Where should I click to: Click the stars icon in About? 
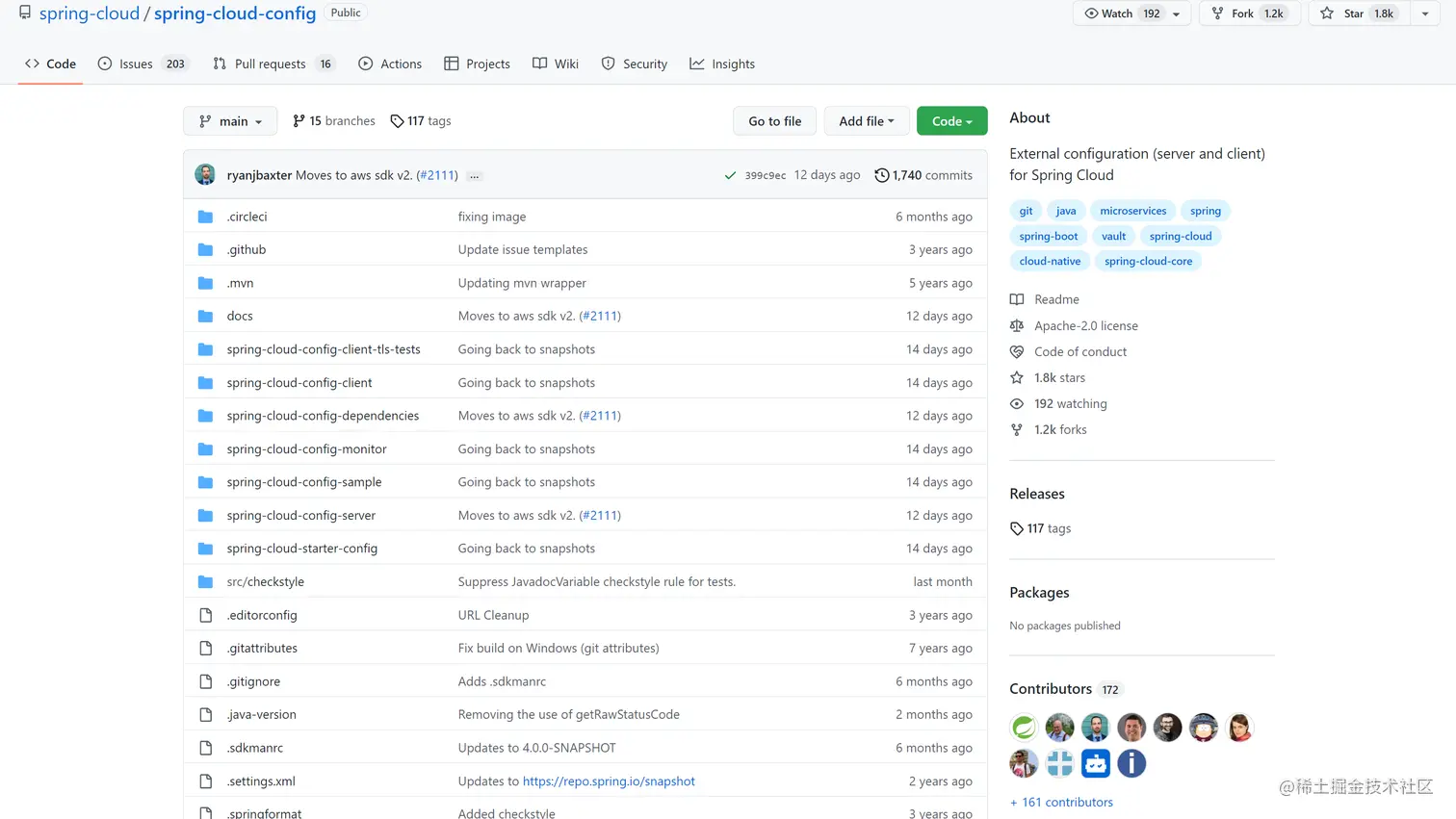pos(1017,377)
